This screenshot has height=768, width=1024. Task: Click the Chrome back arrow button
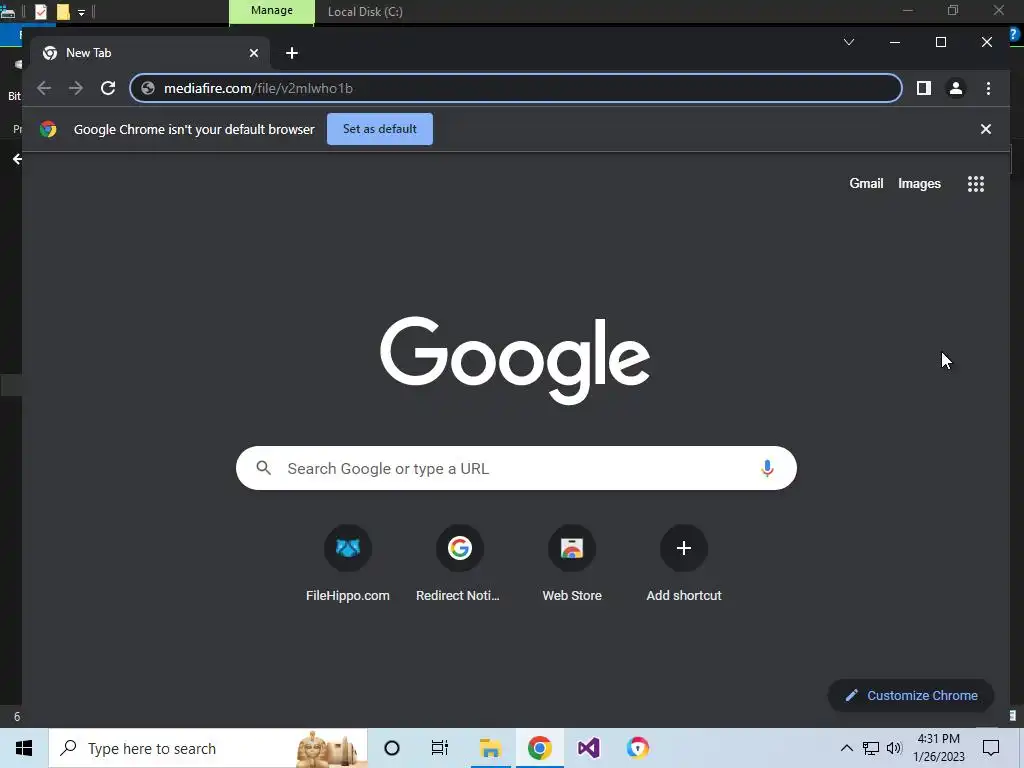pos(44,88)
